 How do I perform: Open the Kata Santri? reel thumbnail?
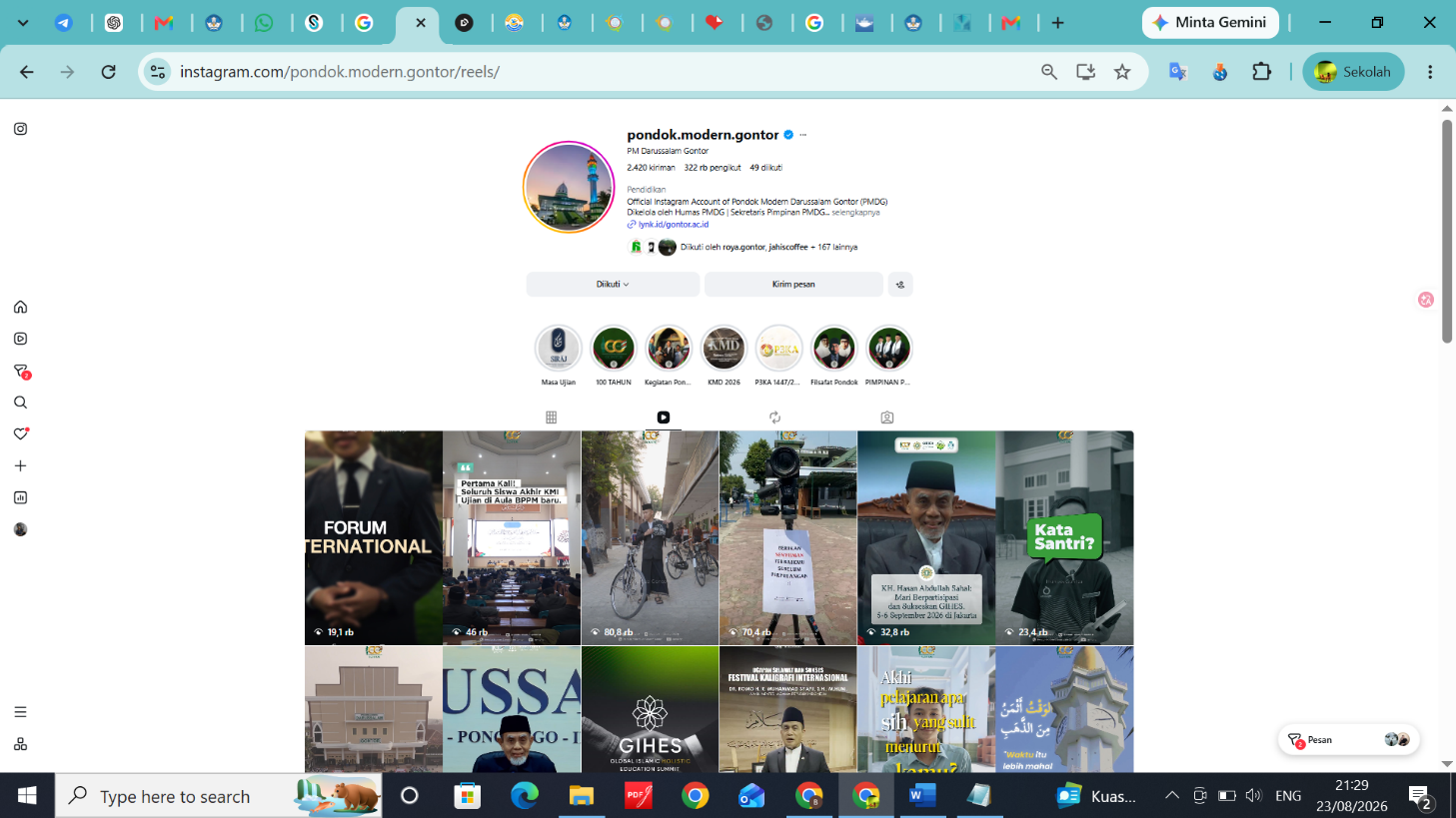point(1065,538)
